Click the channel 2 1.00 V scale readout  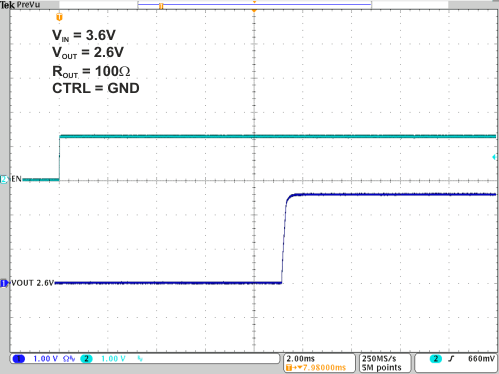(113, 359)
